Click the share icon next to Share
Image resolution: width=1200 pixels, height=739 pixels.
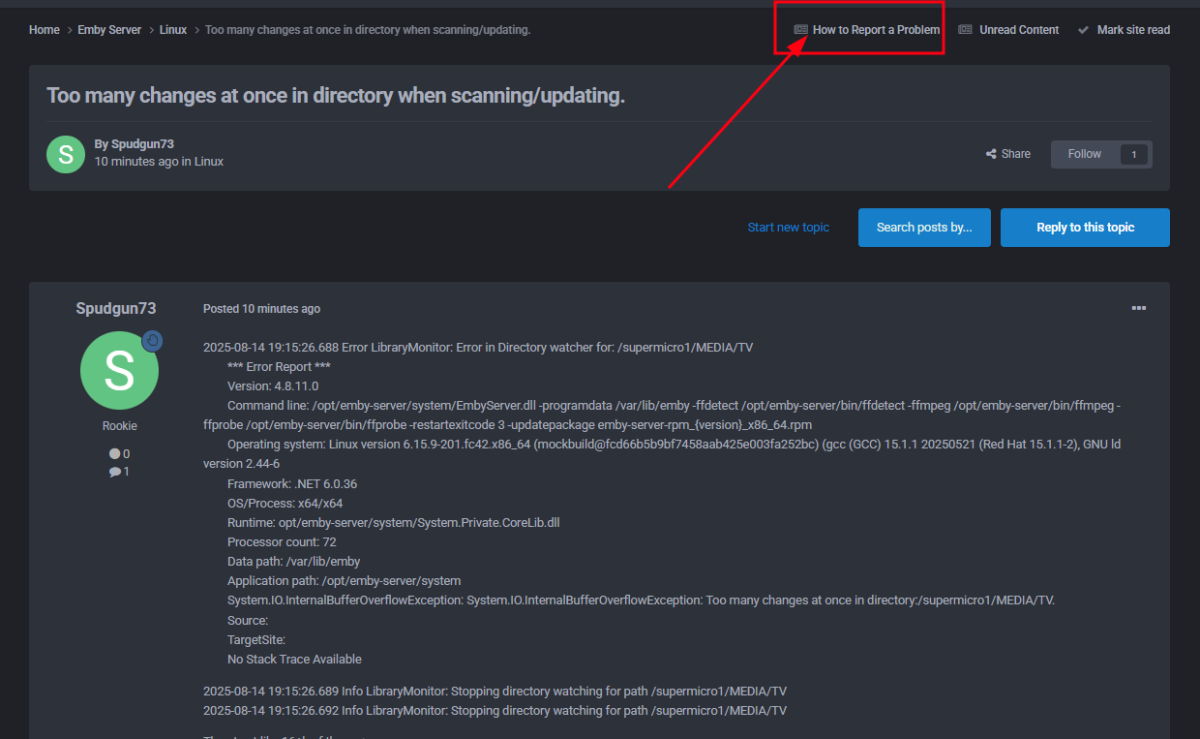(991, 154)
